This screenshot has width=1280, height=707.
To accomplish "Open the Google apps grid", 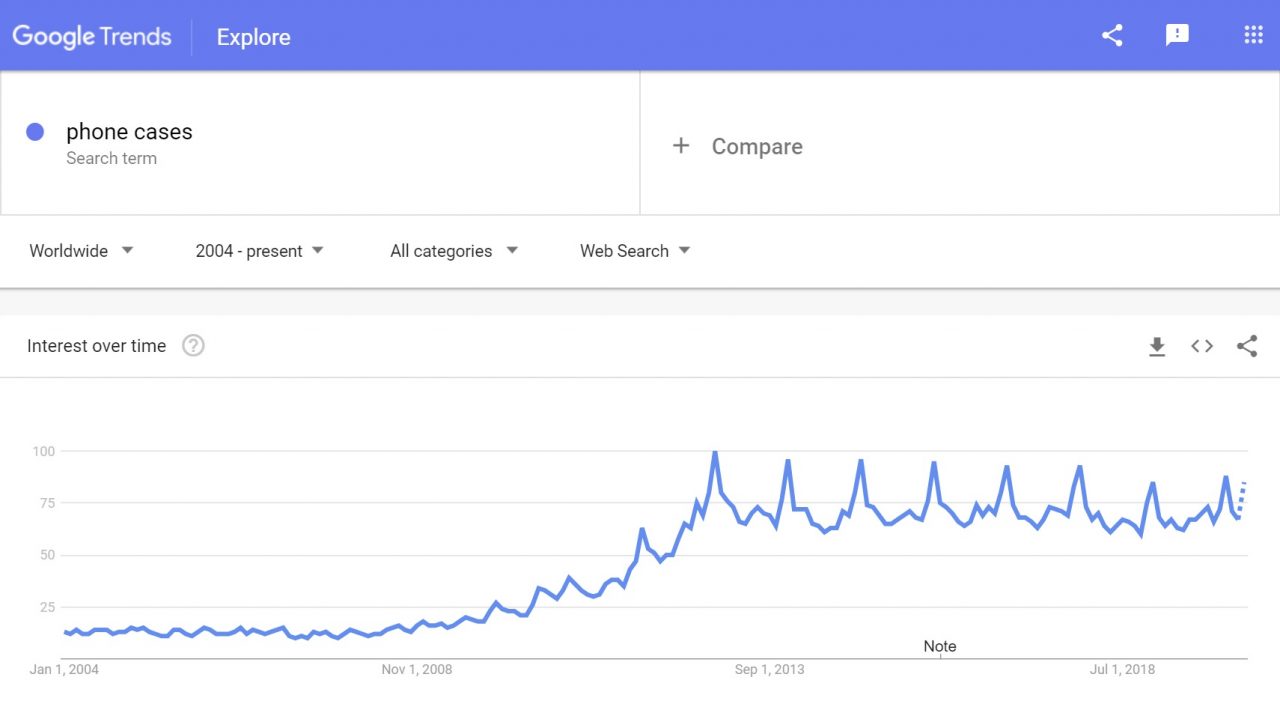I will (1253, 36).
